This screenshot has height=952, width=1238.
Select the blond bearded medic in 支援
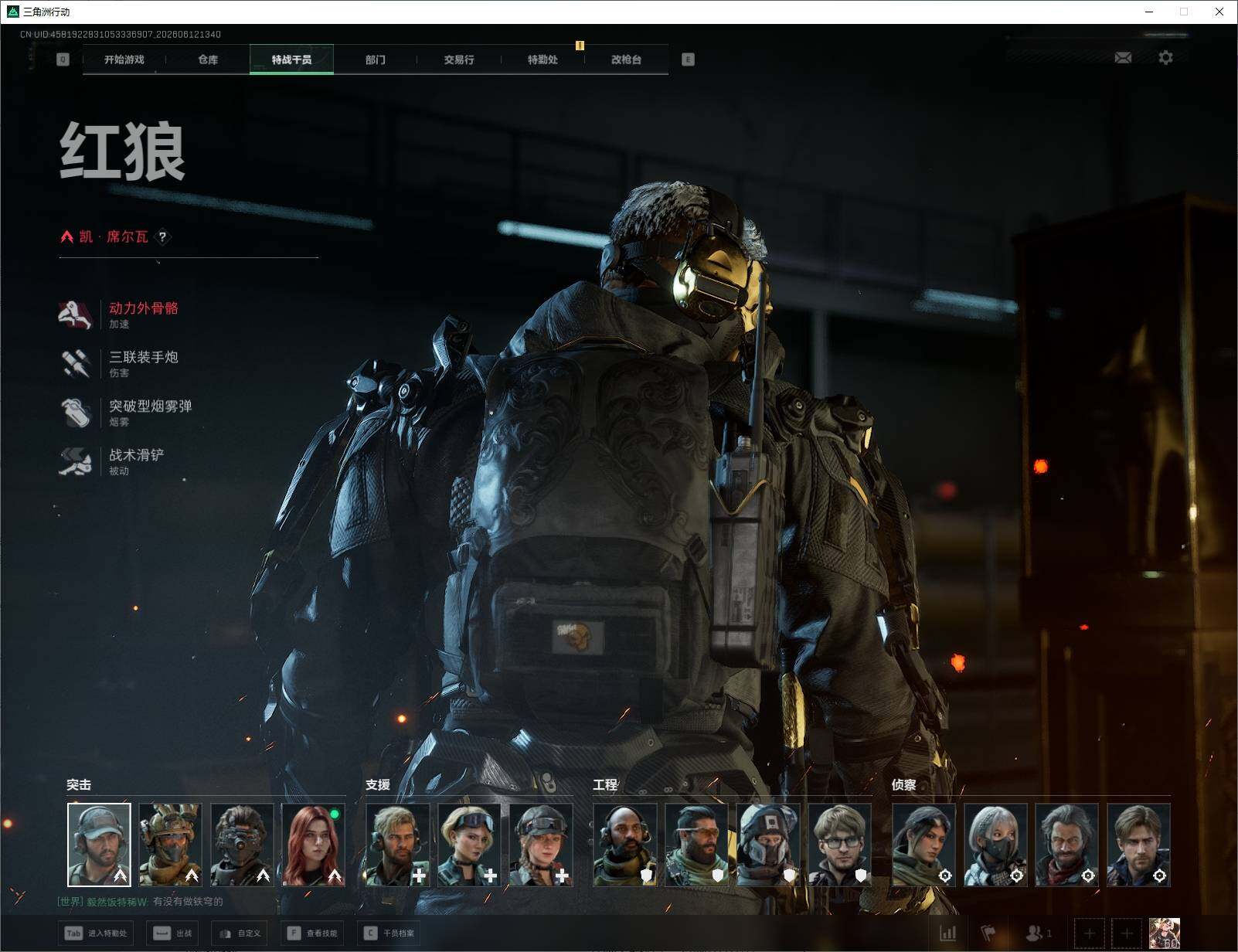(398, 845)
